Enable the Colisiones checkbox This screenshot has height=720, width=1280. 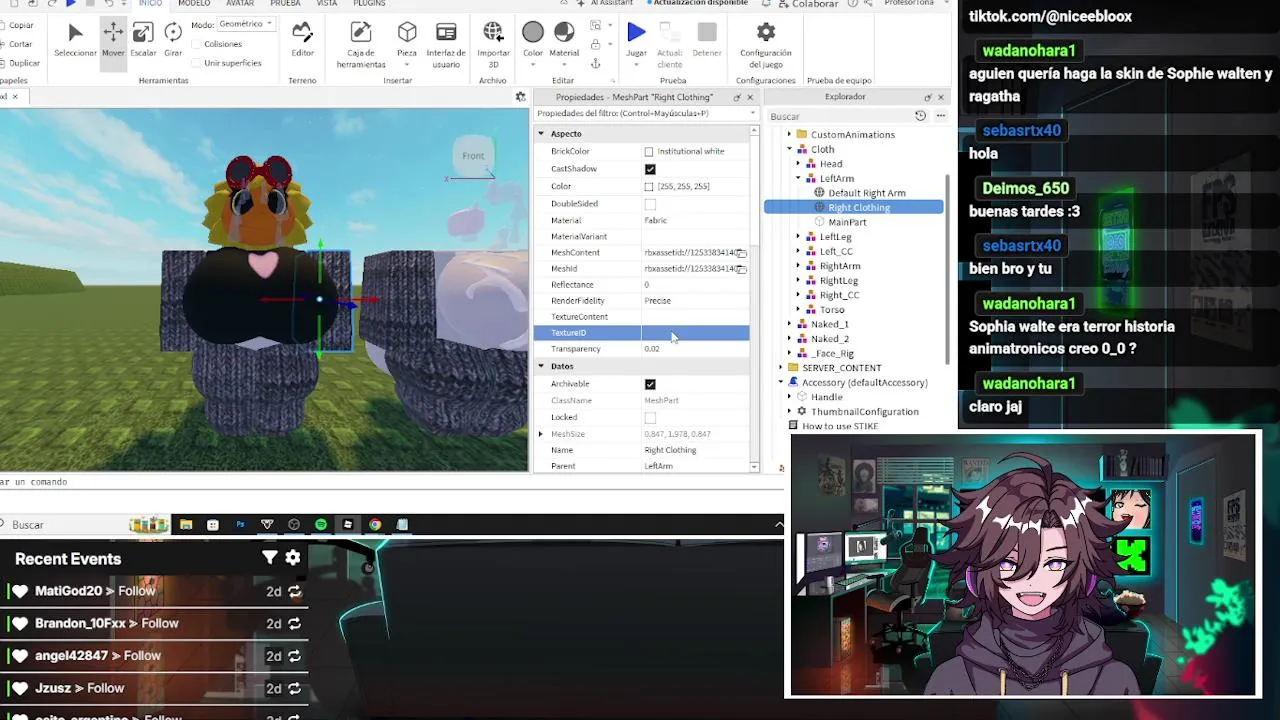195,44
